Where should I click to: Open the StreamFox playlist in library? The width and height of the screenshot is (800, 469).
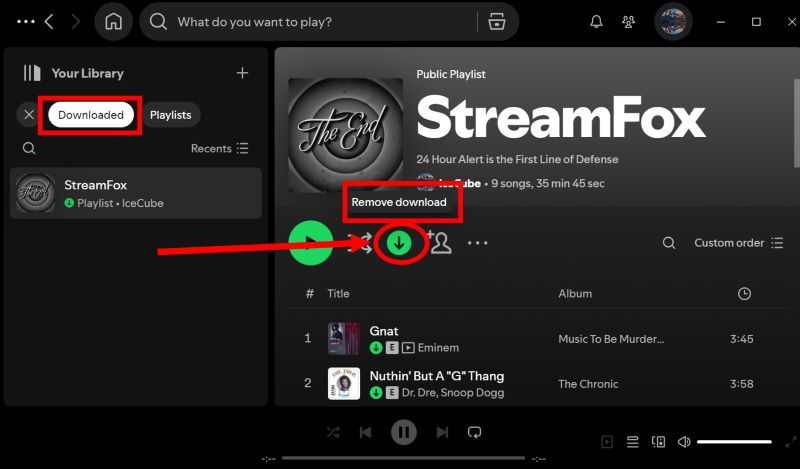136,193
